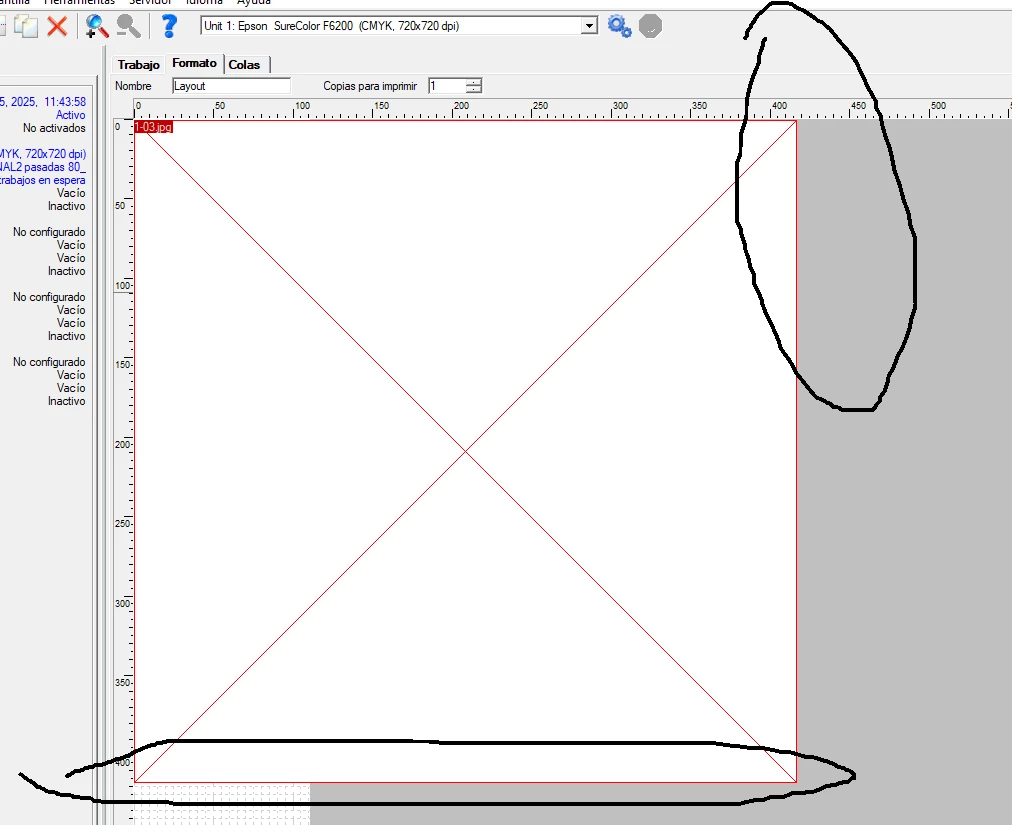Open the Colas tab
Screen dimensions: 1012x825
244,65
